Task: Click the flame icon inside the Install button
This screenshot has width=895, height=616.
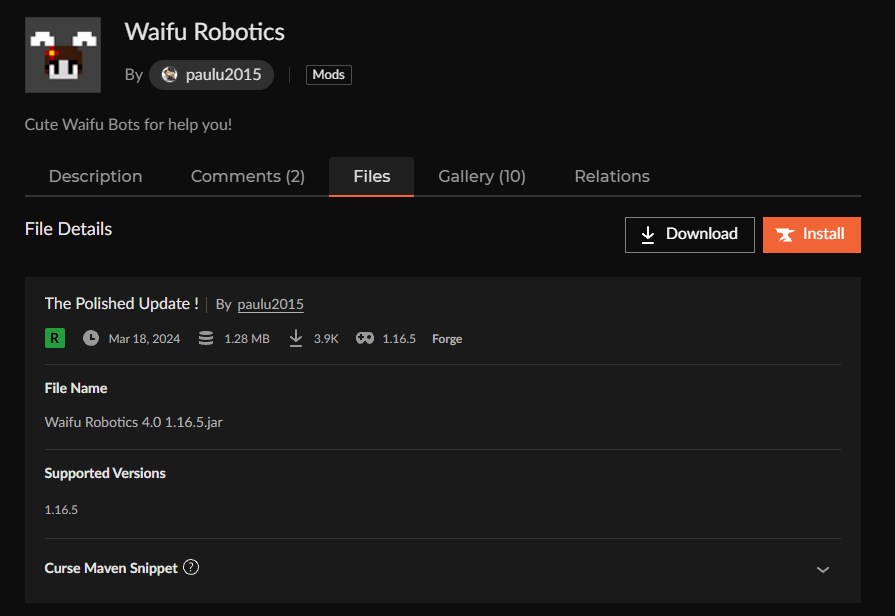Action: tap(785, 234)
